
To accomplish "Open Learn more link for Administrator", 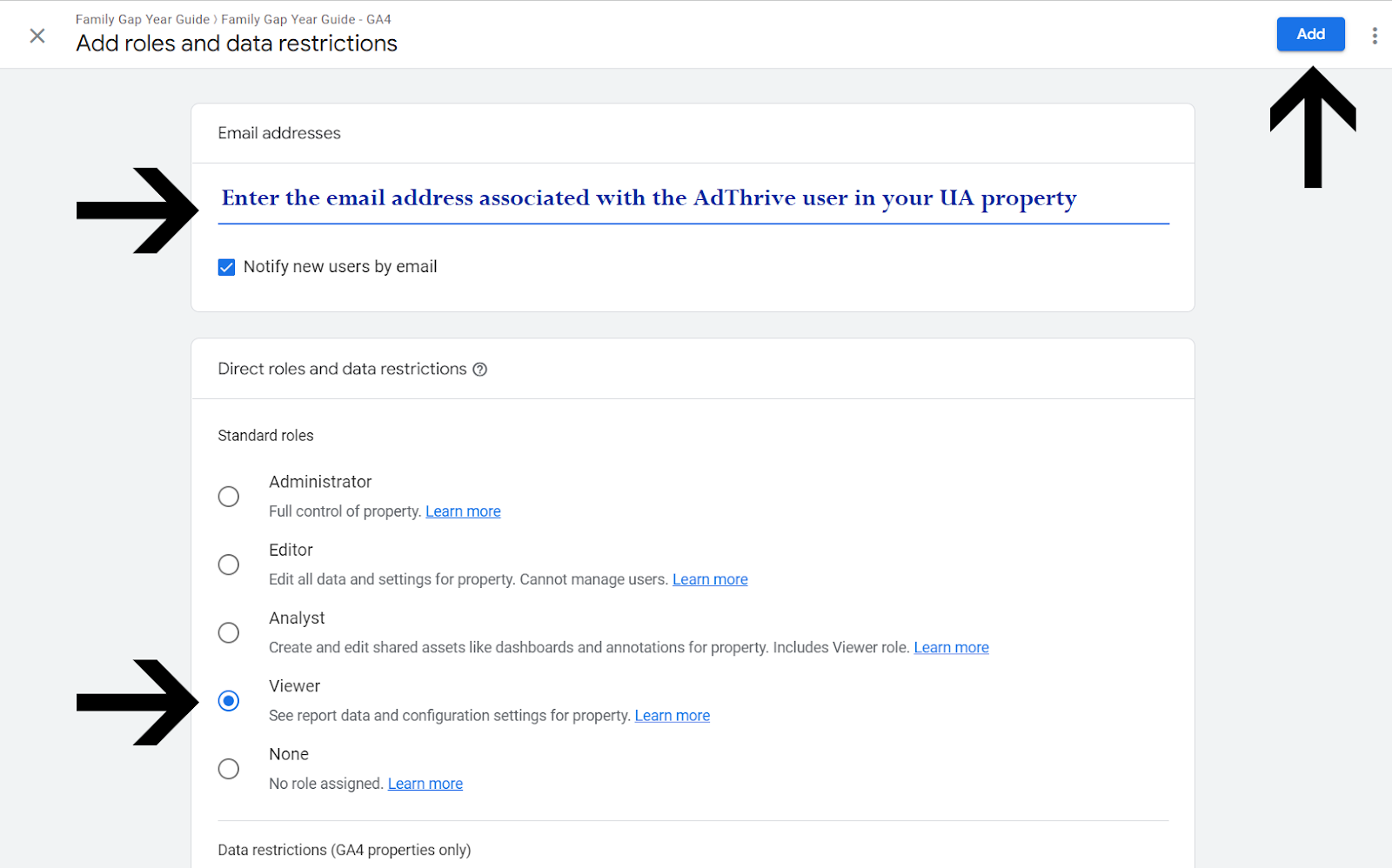I will [463, 511].
